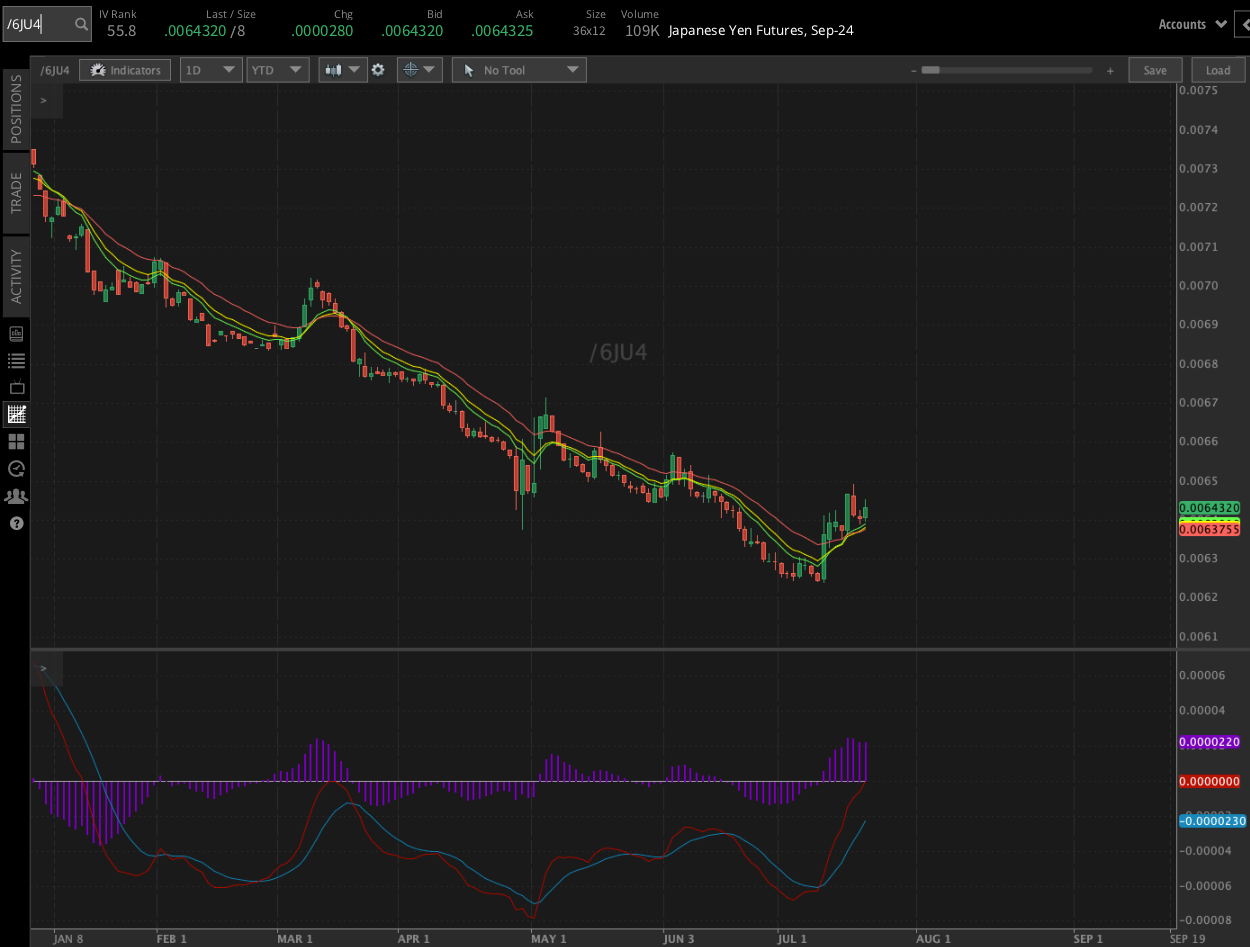Expand the No Tool drawing dropdown
The width and height of the screenshot is (1250, 947).
tap(519, 70)
